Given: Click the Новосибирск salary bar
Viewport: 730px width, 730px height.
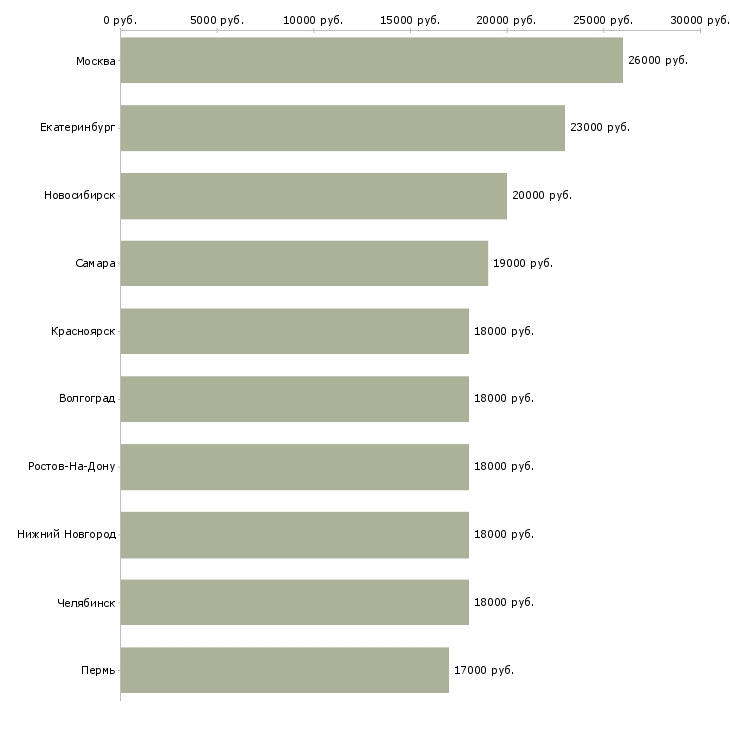Looking at the screenshot, I should pos(314,196).
